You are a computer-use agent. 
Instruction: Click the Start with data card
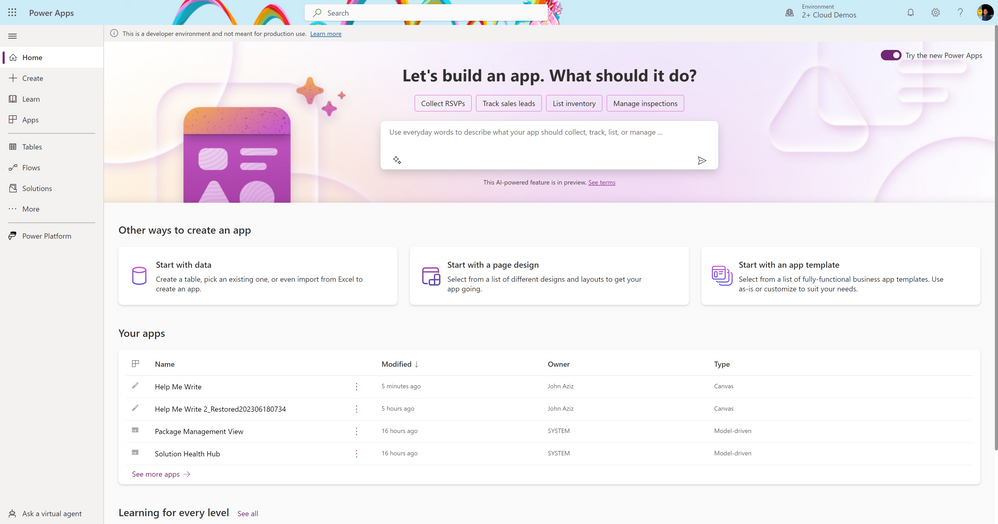(258, 276)
